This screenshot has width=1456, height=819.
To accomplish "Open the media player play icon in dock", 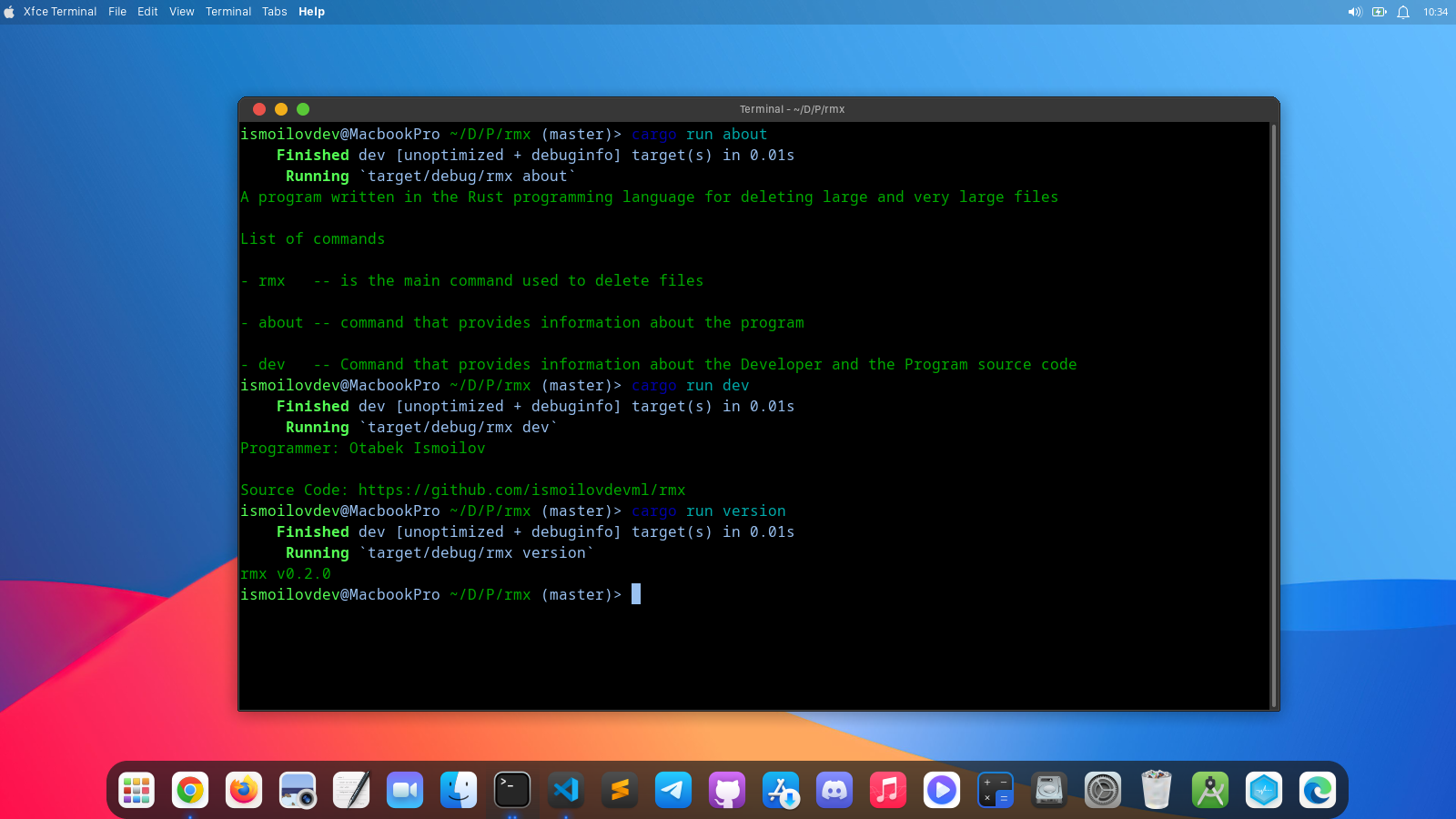I will (x=942, y=790).
